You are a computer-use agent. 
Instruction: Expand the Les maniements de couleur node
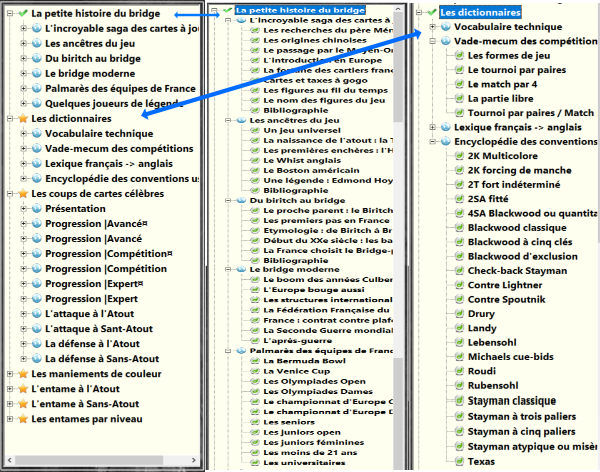[x=8, y=374]
